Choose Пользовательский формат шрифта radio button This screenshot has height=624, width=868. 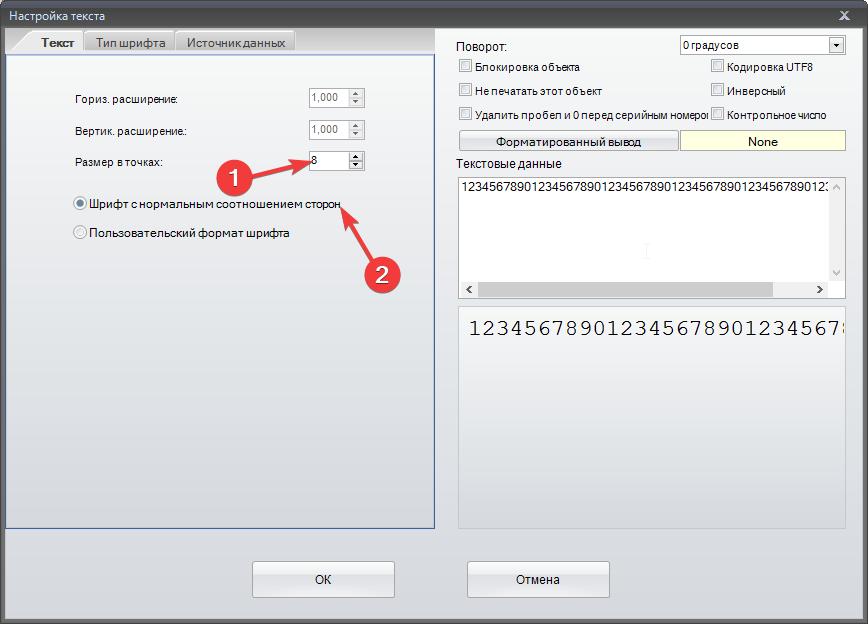point(80,233)
